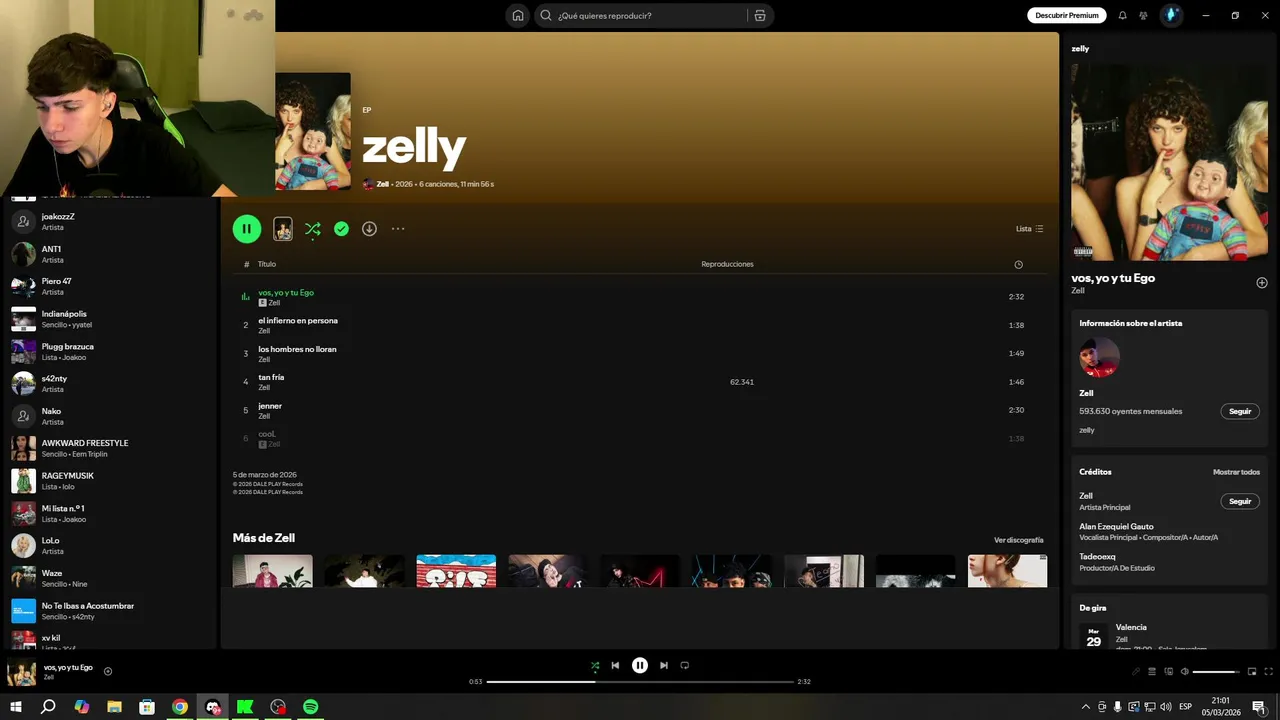Open 'No Te Ibas a Acostumbrar' single

point(110,611)
